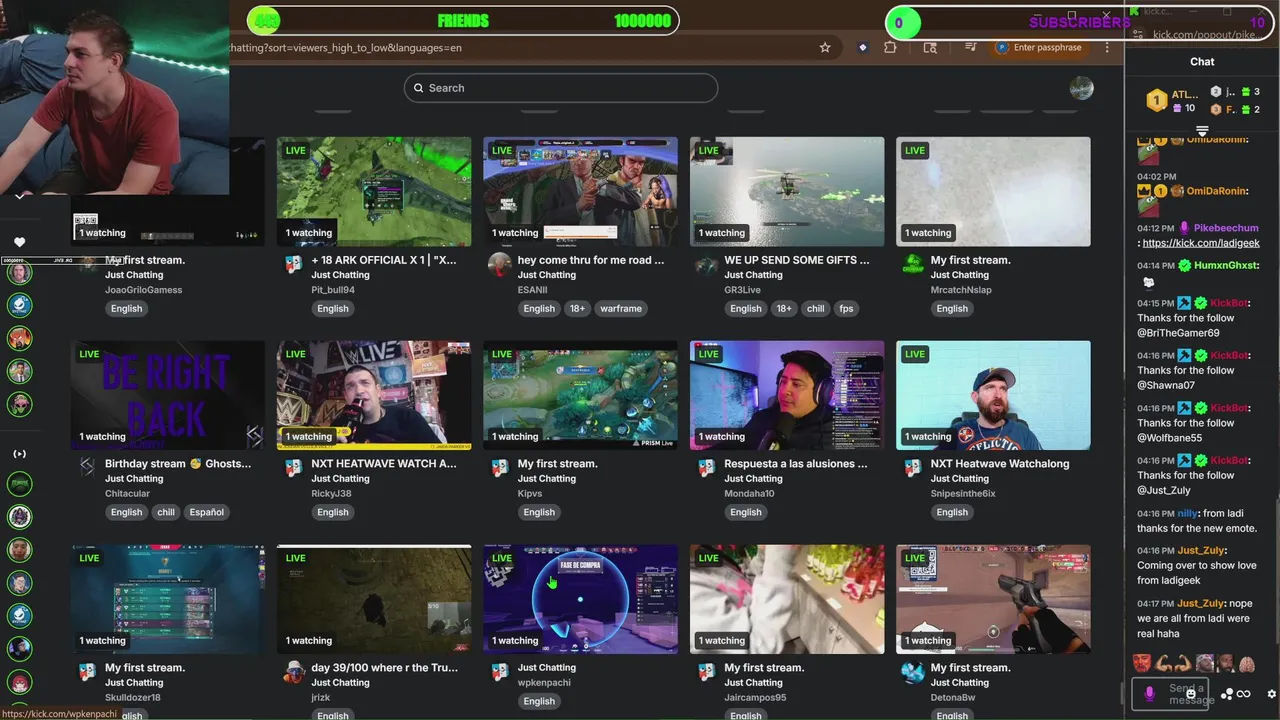Click the Pikebeechum username in chat
1280x720 pixels.
coord(1226,229)
